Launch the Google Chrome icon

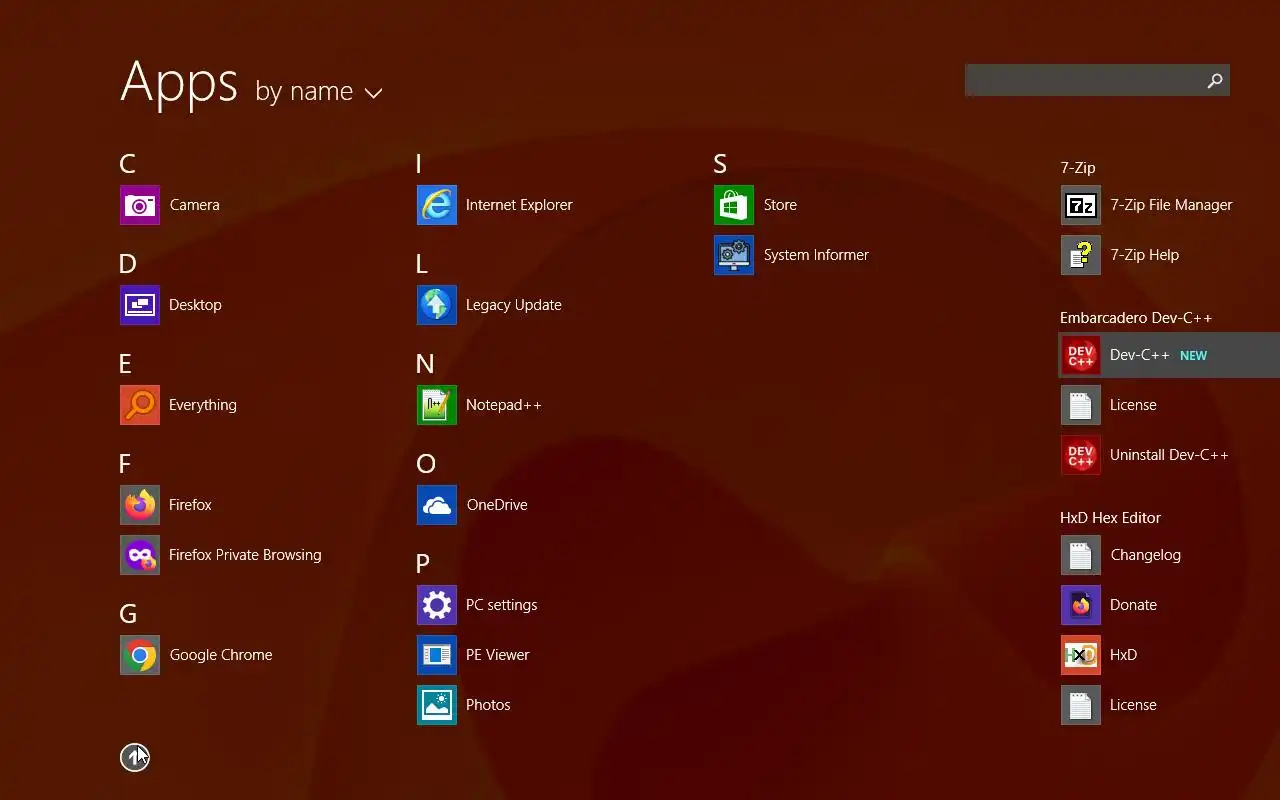point(140,655)
